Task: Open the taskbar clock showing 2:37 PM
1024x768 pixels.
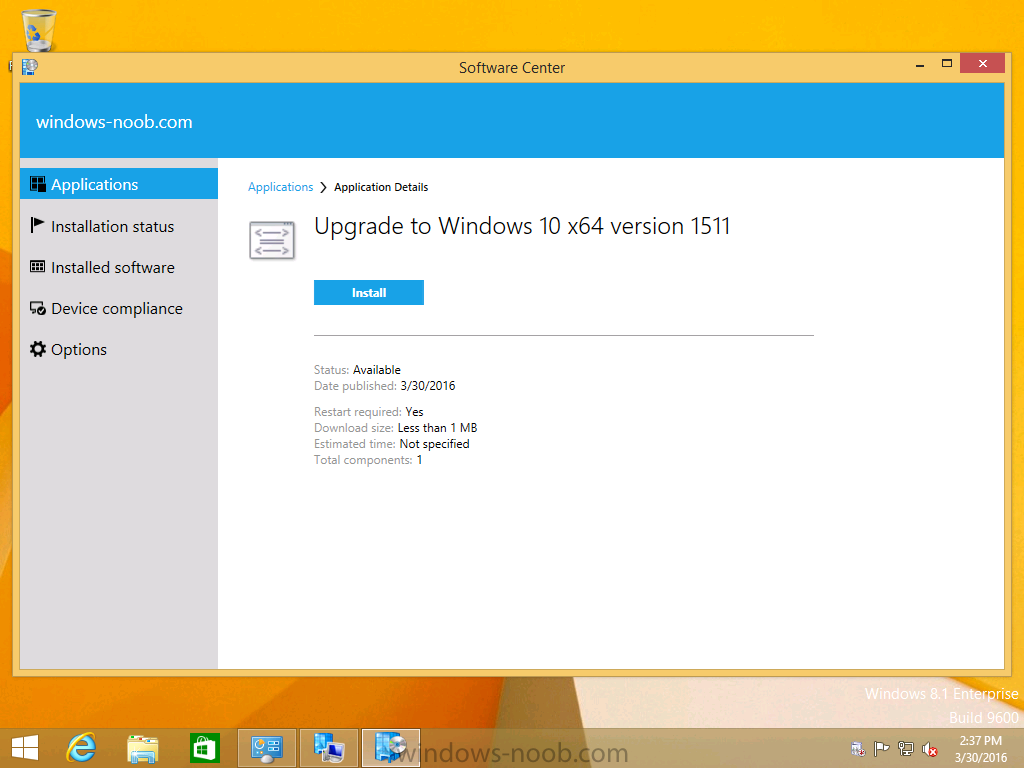Action: pyautogui.click(x=980, y=749)
